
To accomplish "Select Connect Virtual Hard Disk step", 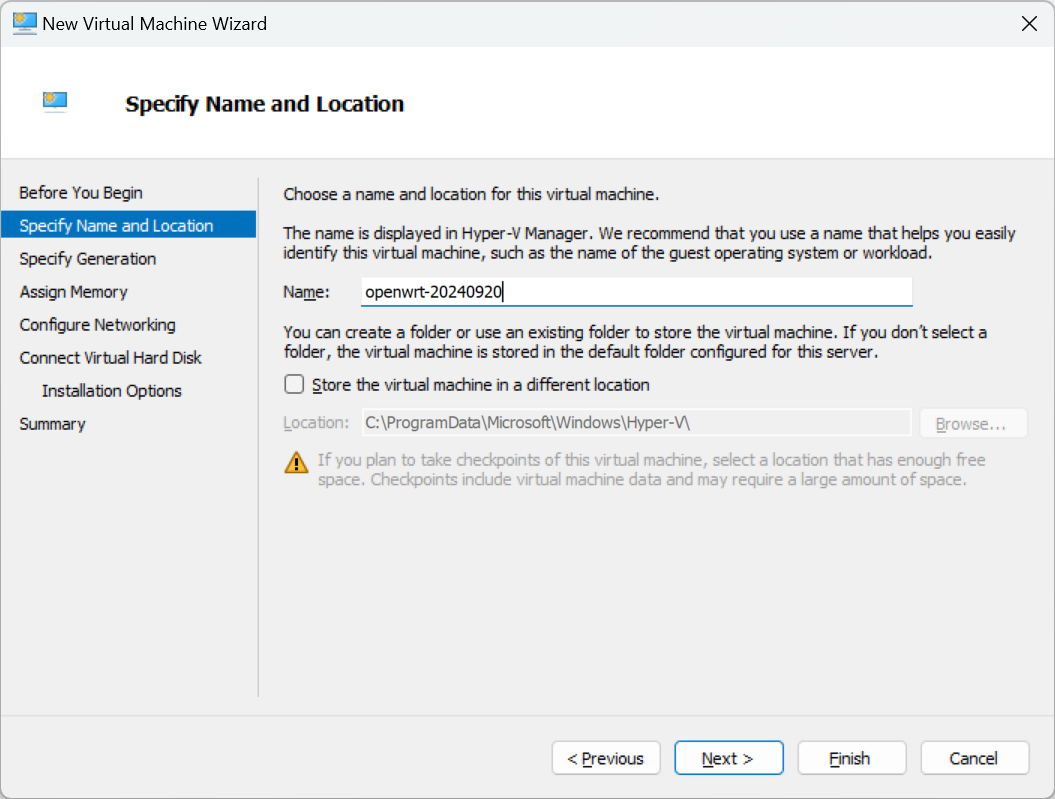I will pos(110,357).
